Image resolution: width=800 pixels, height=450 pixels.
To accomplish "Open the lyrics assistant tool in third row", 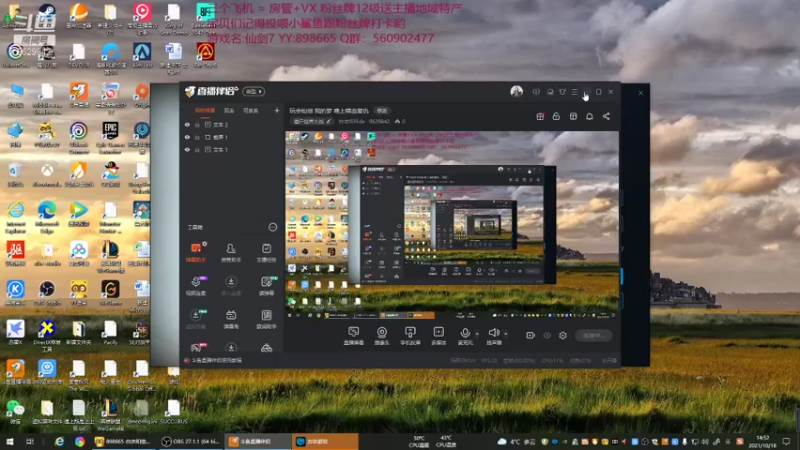I will [x=266, y=319].
